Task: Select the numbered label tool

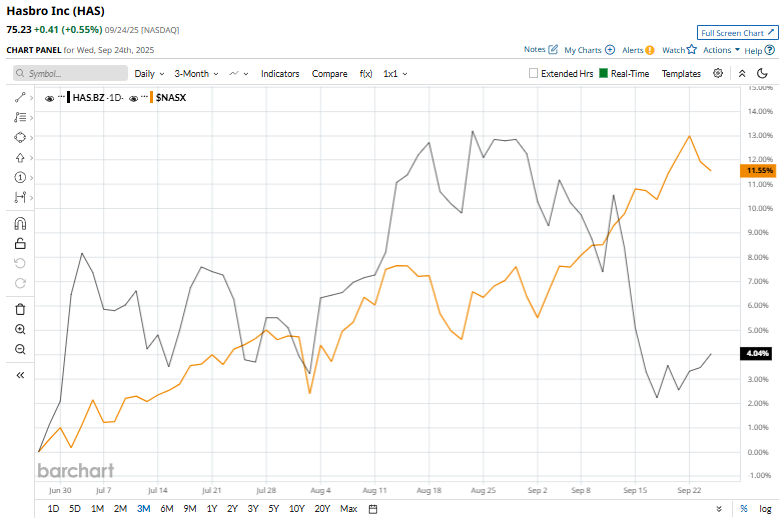Action: tap(20, 177)
